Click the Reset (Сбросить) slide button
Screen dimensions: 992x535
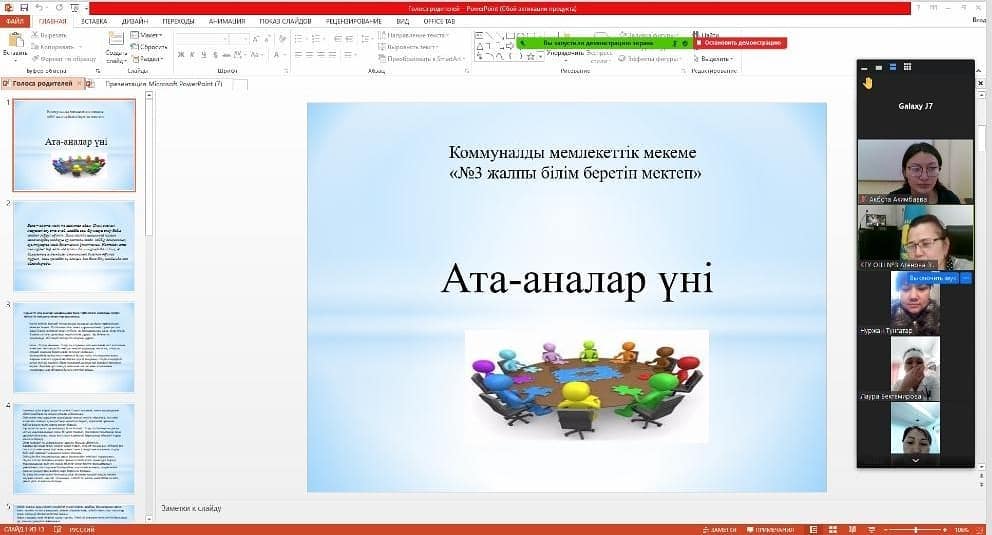click(152, 47)
